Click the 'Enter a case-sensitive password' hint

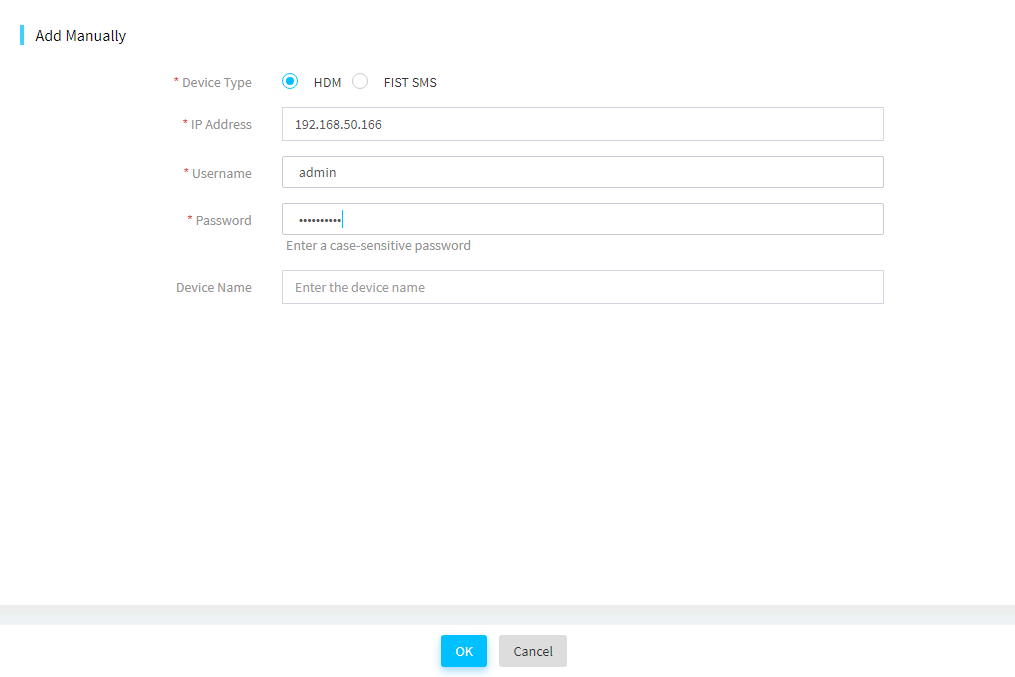coord(378,246)
